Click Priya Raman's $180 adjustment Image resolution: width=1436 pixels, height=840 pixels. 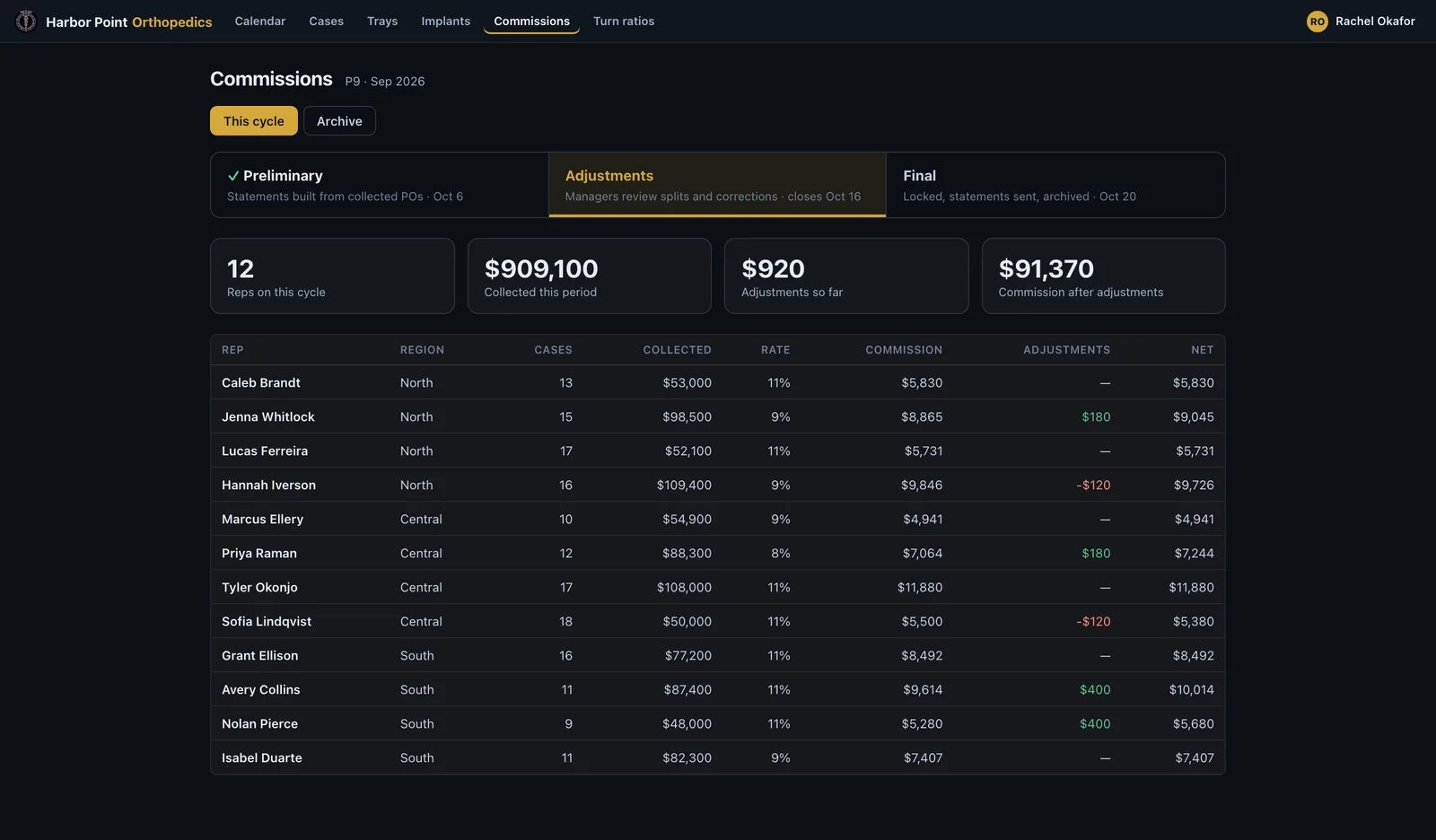point(1096,553)
